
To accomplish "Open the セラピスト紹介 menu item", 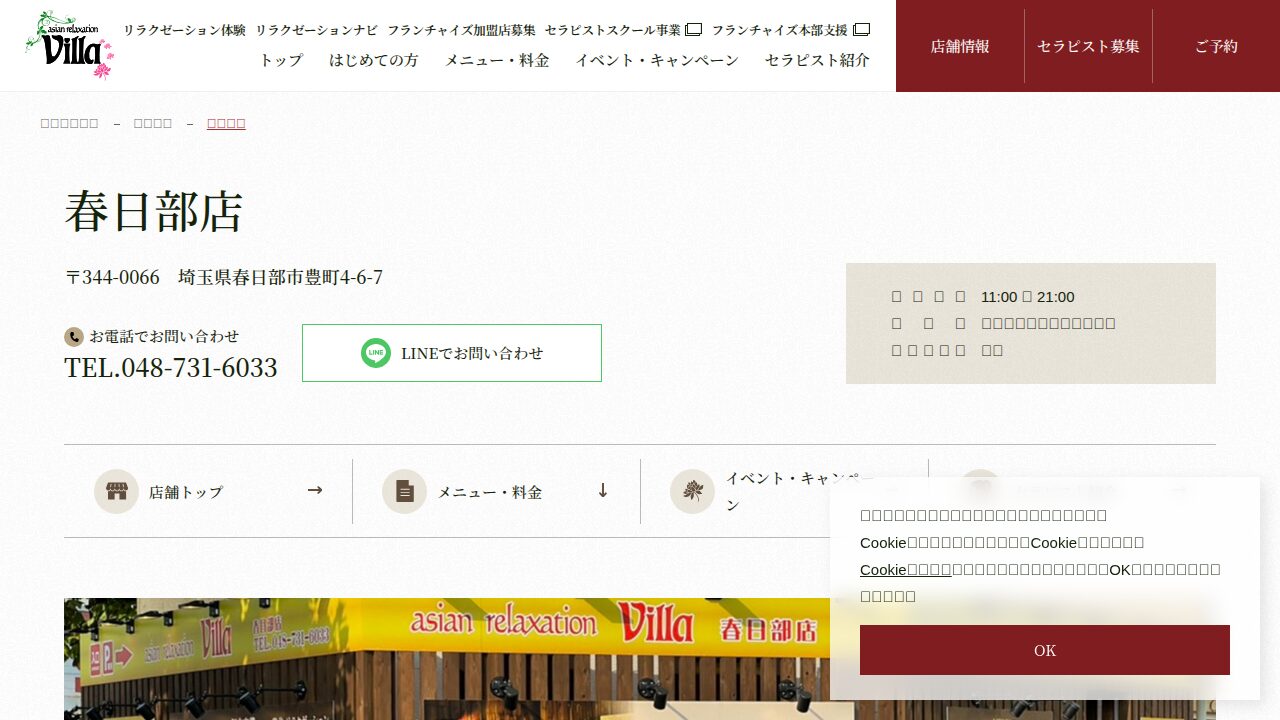I will [817, 60].
